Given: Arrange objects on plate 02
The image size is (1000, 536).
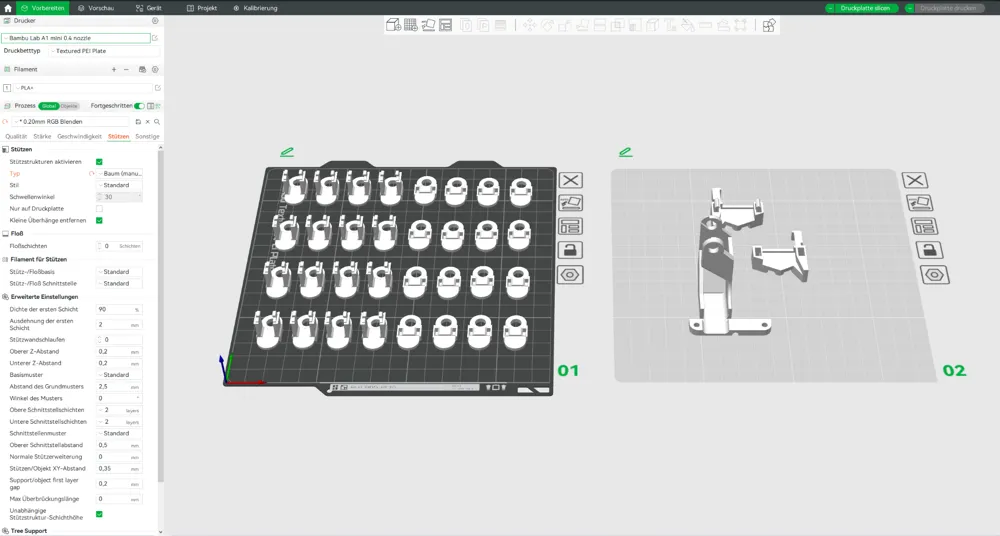Looking at the screenshot, I should 923,227.
